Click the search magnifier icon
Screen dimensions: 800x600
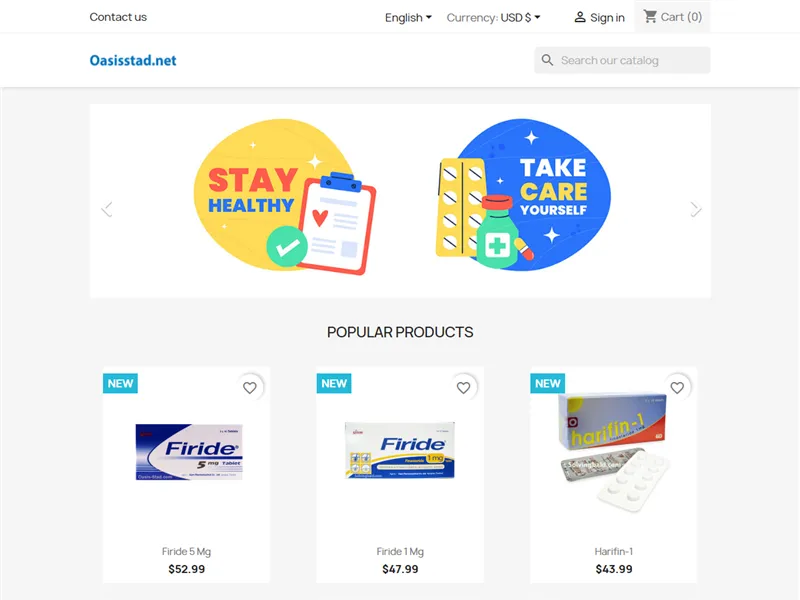547,60
